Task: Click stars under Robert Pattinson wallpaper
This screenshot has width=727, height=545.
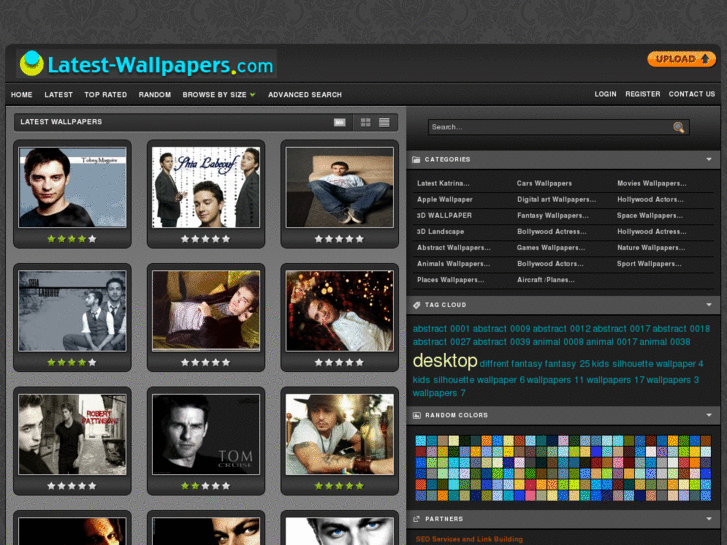Action: coord(72,486)
